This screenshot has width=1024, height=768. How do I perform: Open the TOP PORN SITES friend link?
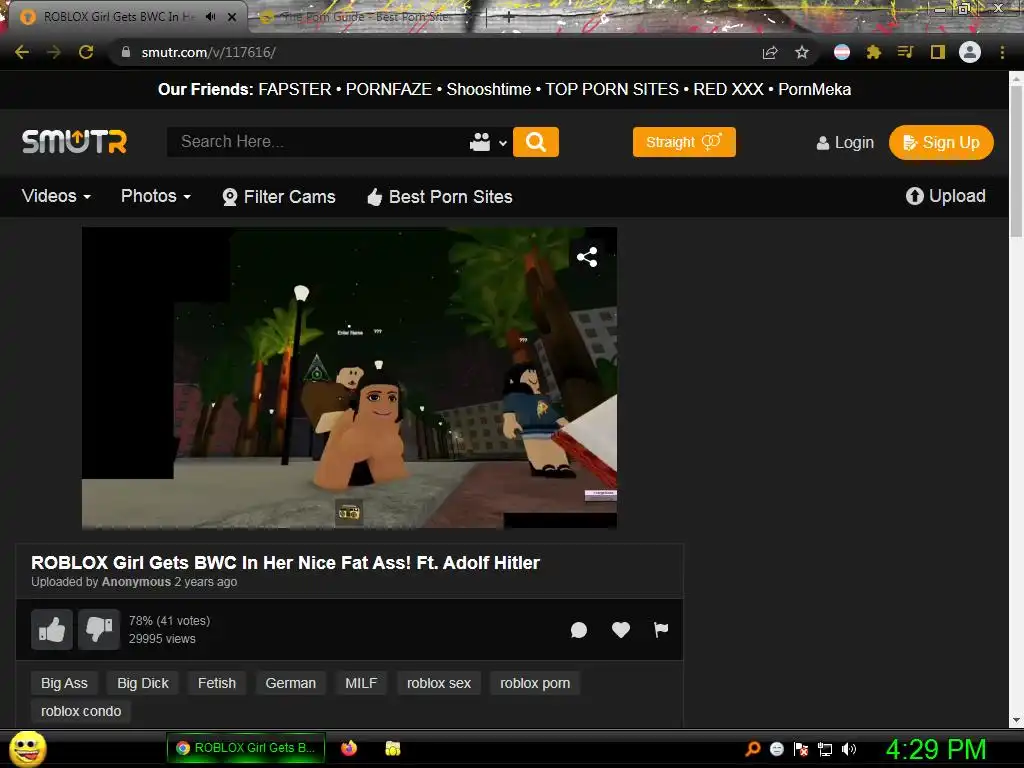point(612,89)
